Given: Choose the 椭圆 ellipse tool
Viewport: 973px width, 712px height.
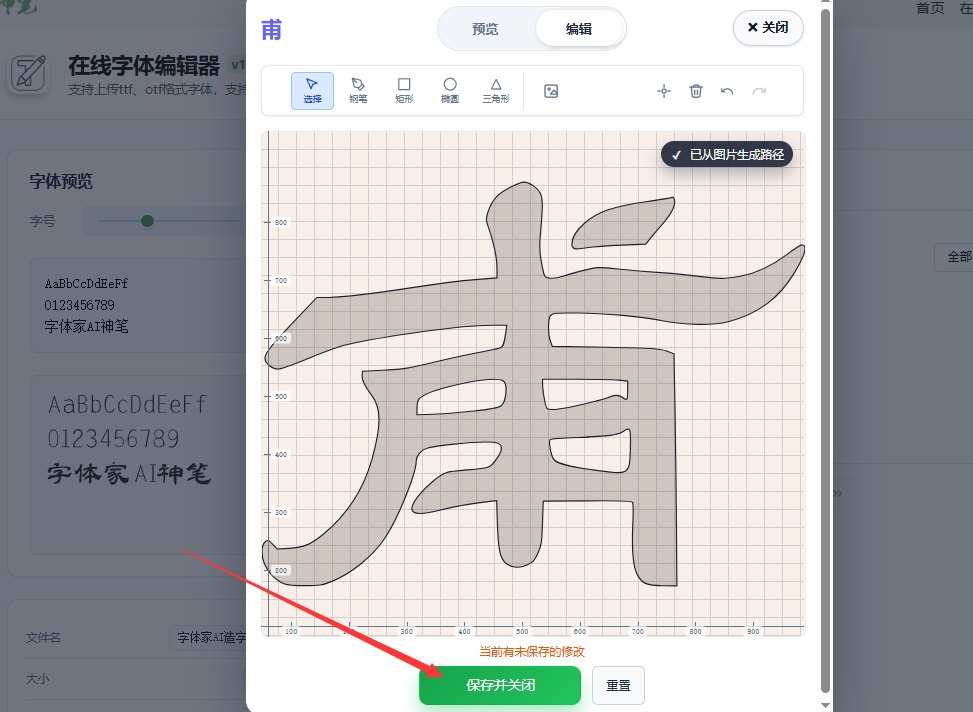Looking at the screenshot, I should (450, 90).
